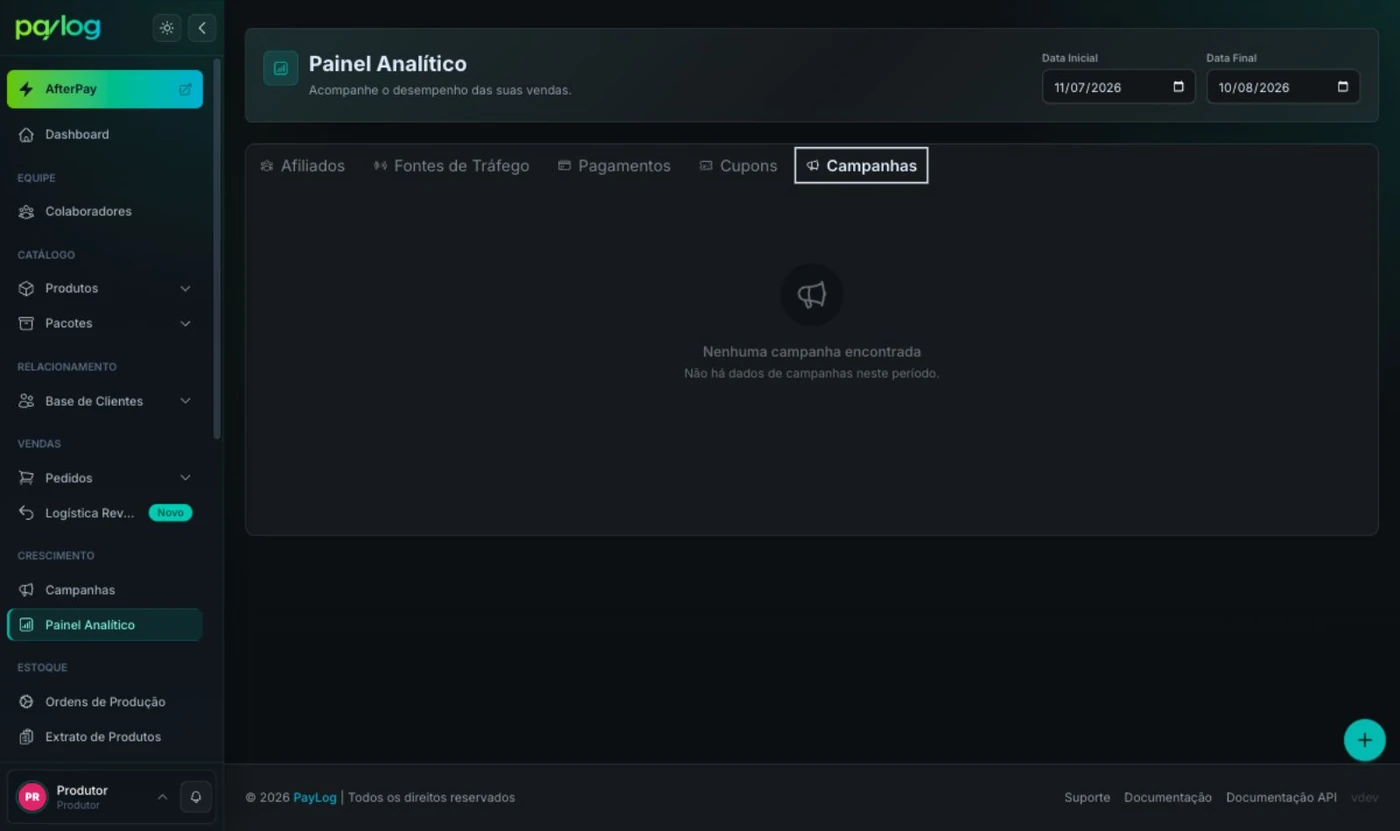
Task: Open notifications bell icon
Action: point(196,797)
